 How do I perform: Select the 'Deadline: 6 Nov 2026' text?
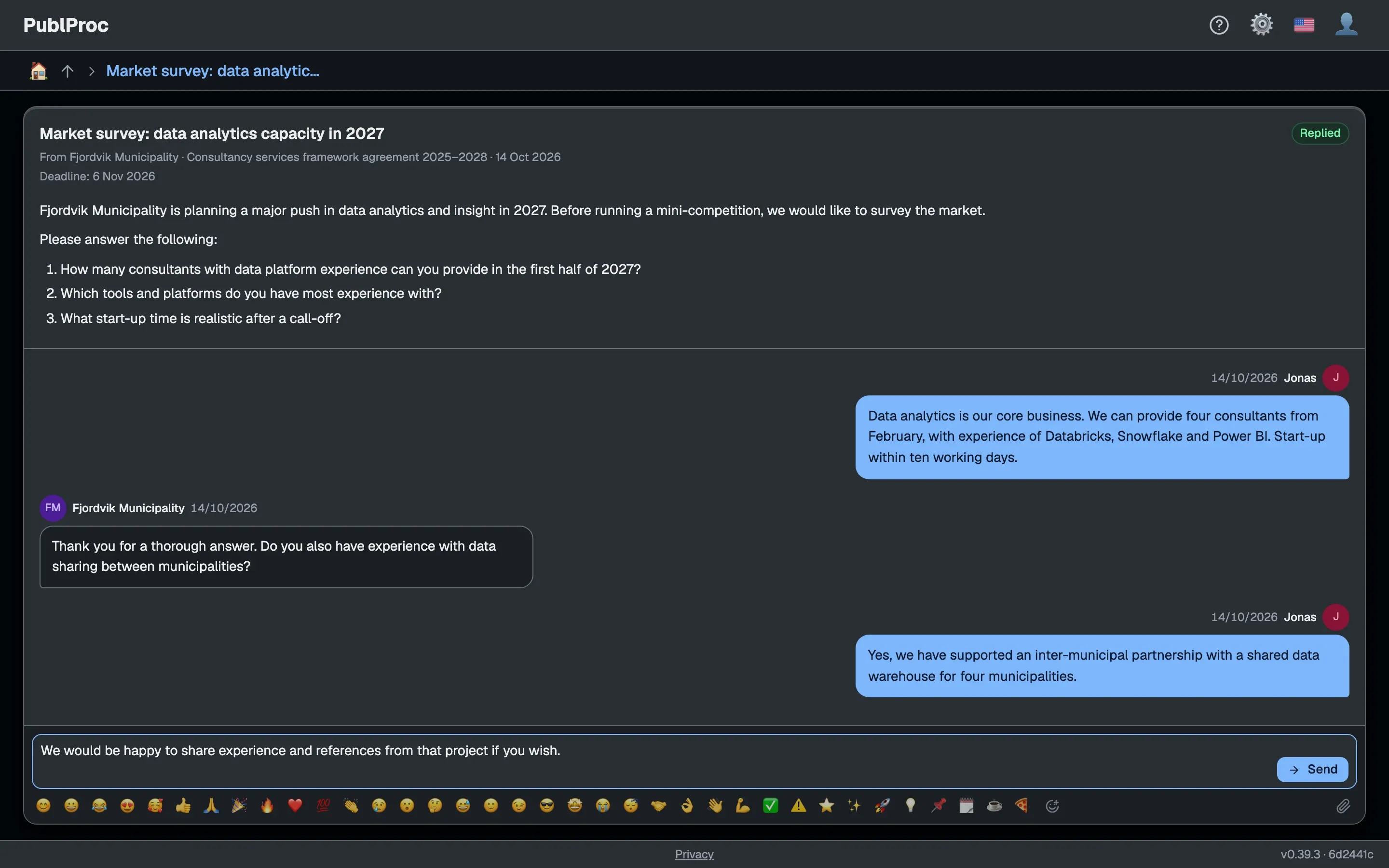(x=97, y=176)
